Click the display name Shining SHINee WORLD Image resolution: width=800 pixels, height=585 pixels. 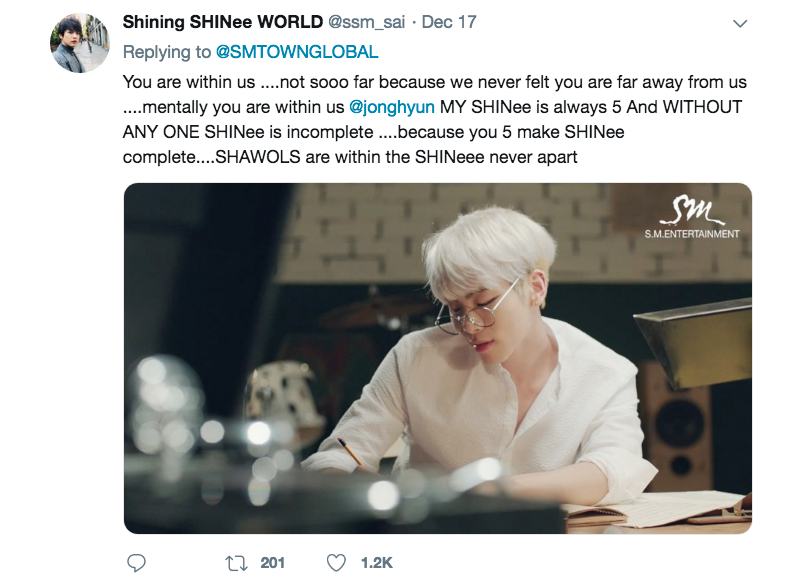(x=222, y=22)
